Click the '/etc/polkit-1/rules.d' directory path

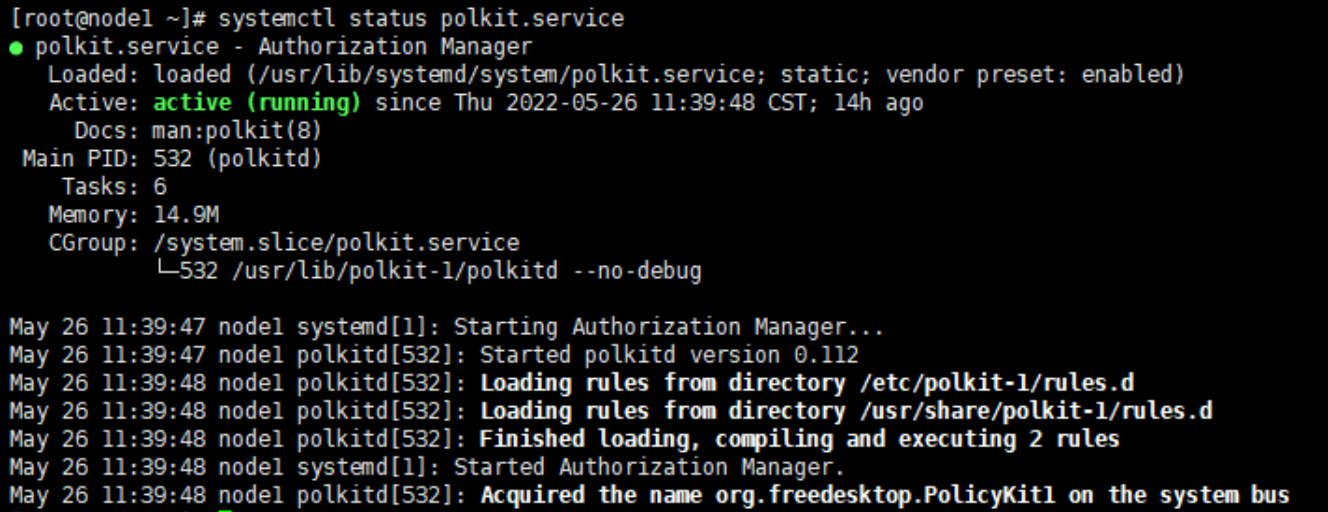pyautogui.click(x=996, y=382)
